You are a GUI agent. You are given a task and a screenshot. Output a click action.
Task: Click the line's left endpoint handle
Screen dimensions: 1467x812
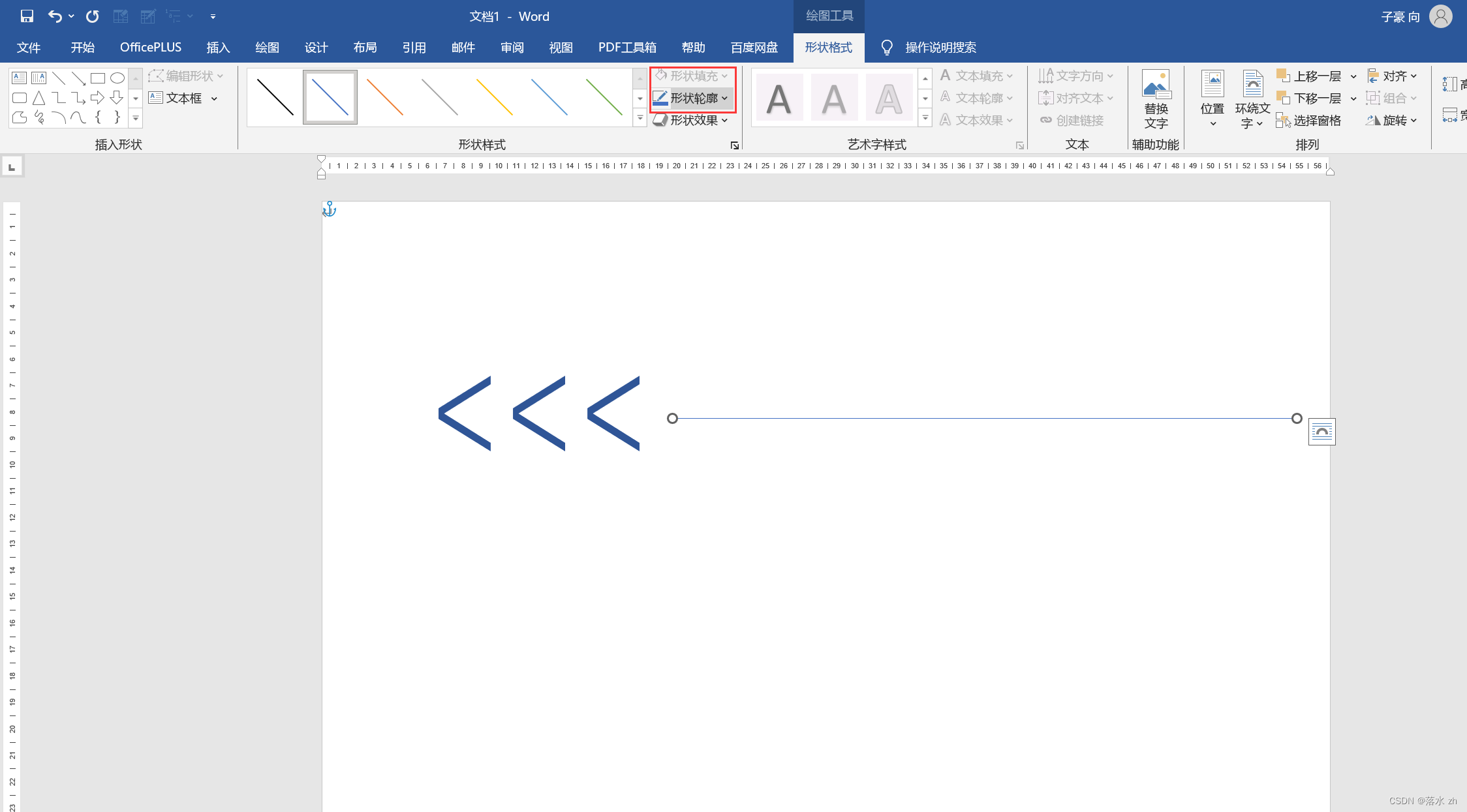point(672,418)
